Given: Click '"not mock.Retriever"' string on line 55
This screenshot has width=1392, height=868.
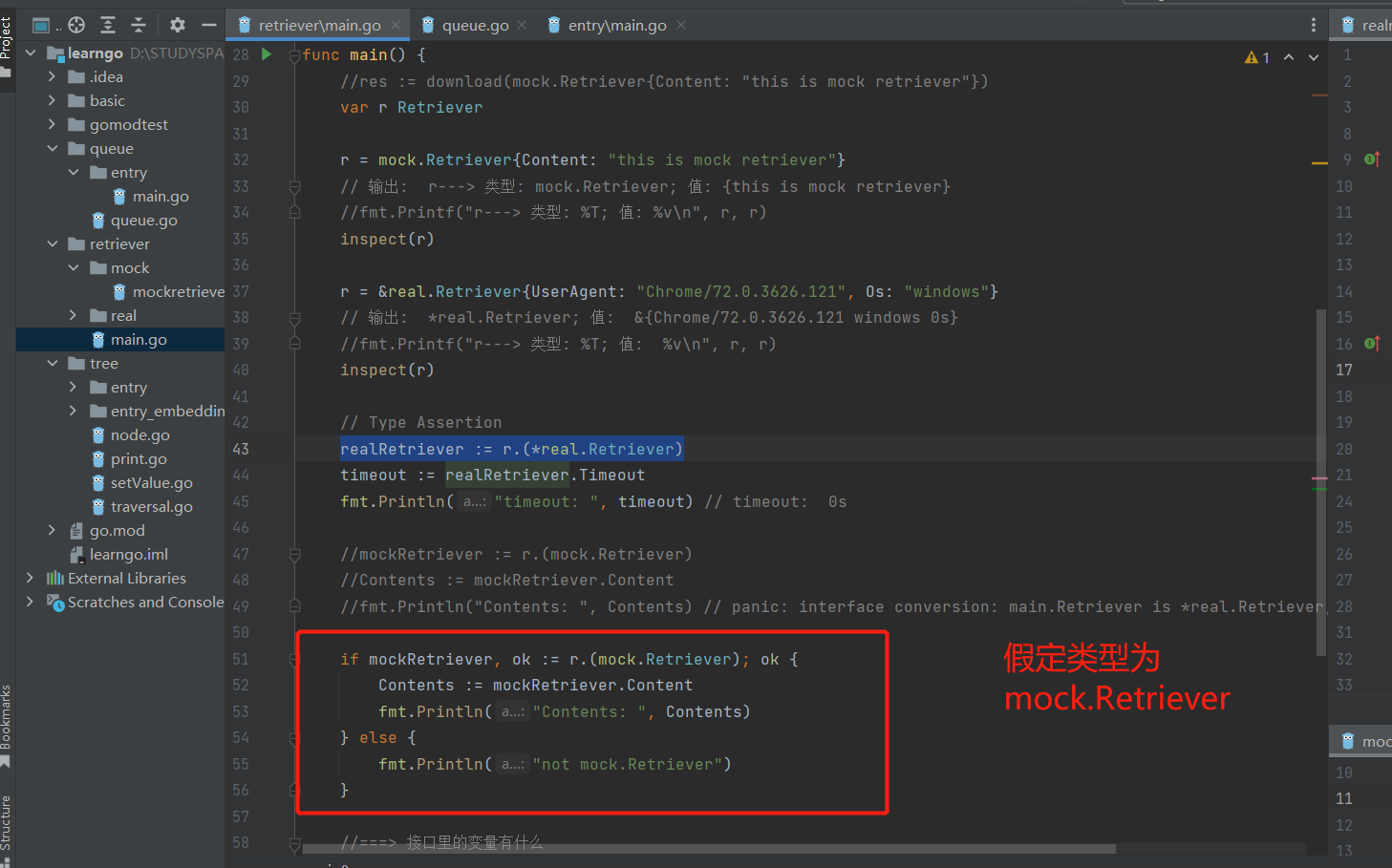Looking at the screenshot, I should [x=627, y=764].
